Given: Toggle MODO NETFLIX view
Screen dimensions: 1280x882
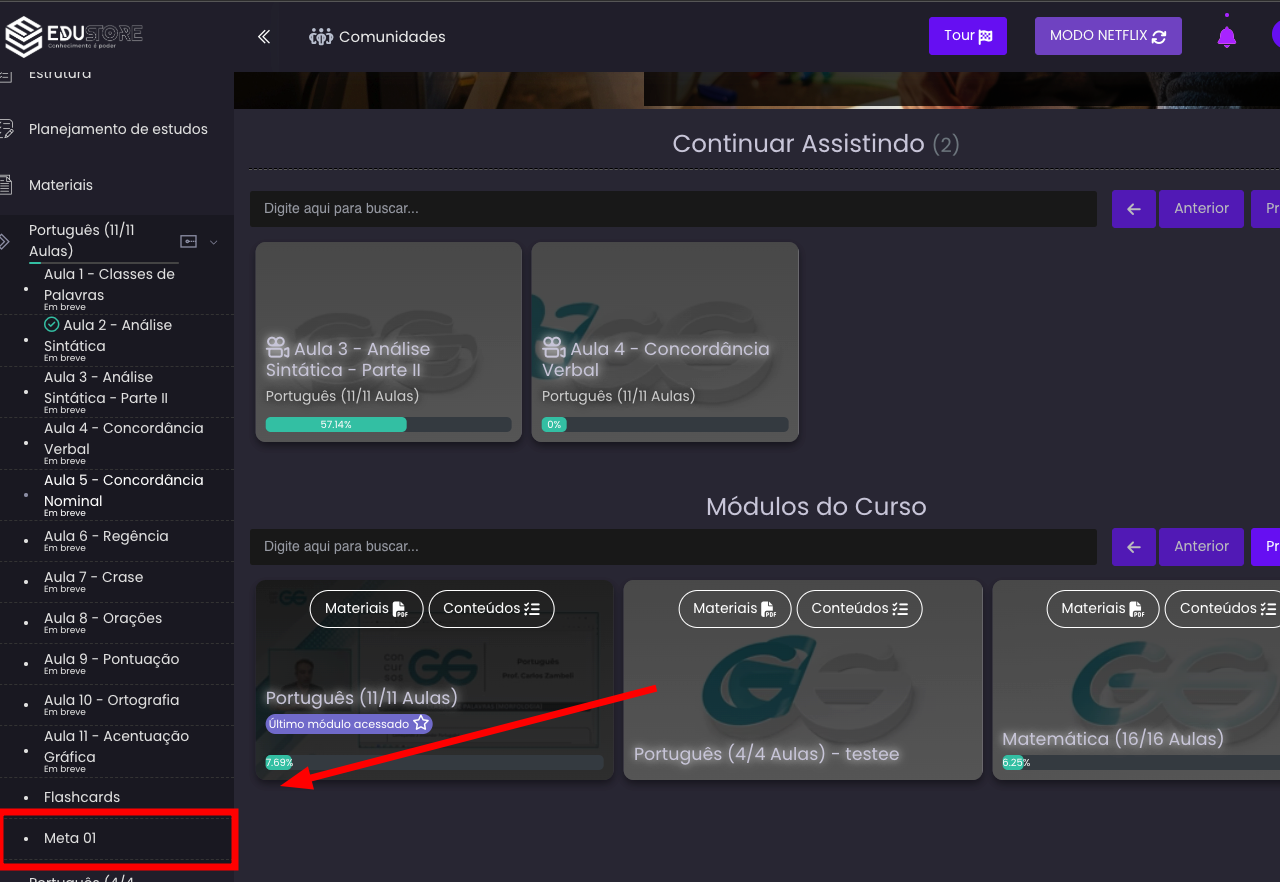Looking at the screenshot, I should tap(1107, 36).
